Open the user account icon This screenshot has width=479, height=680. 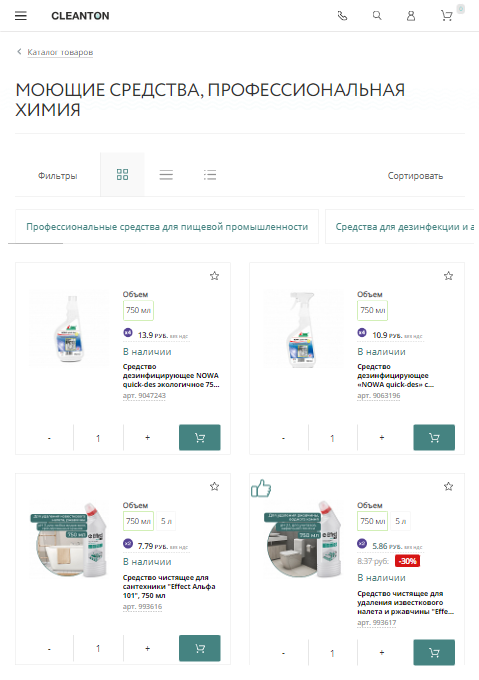tap(411, 16)
